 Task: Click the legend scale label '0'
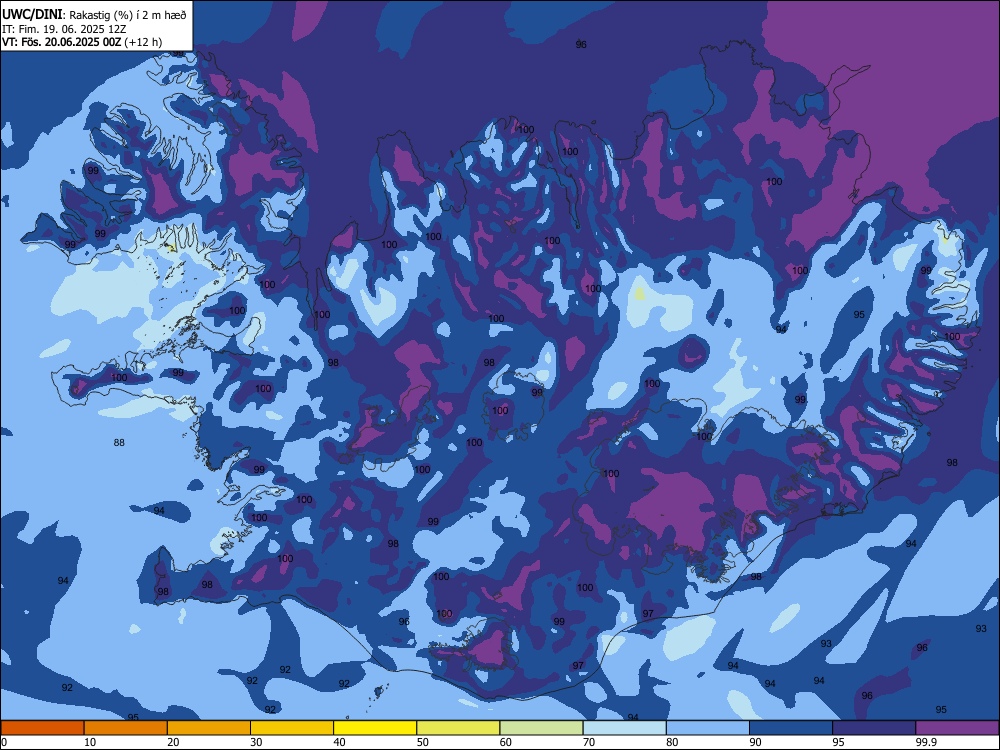[x=3, y=742]
